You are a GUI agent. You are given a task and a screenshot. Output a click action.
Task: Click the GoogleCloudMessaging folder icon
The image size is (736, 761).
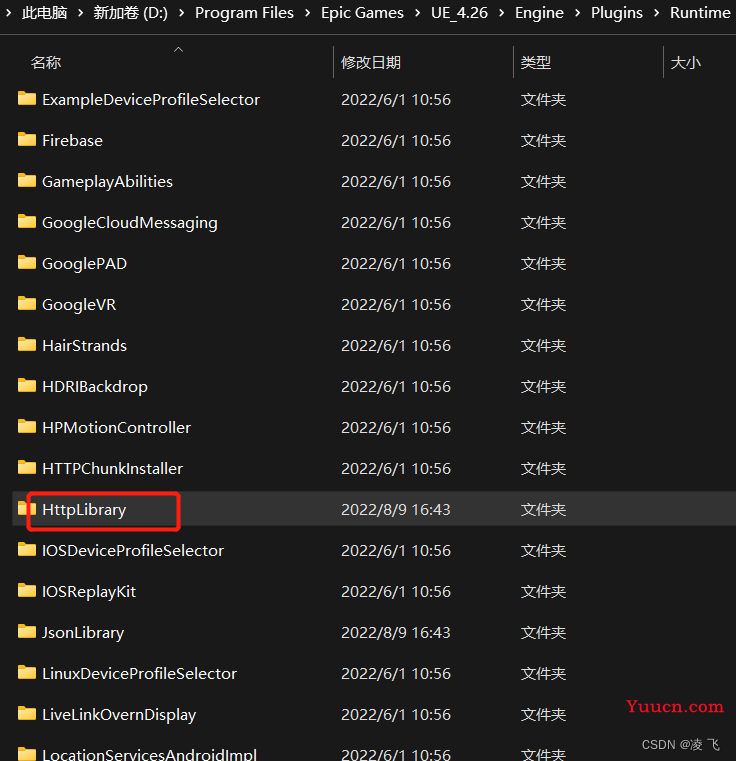tap(27, 222)
